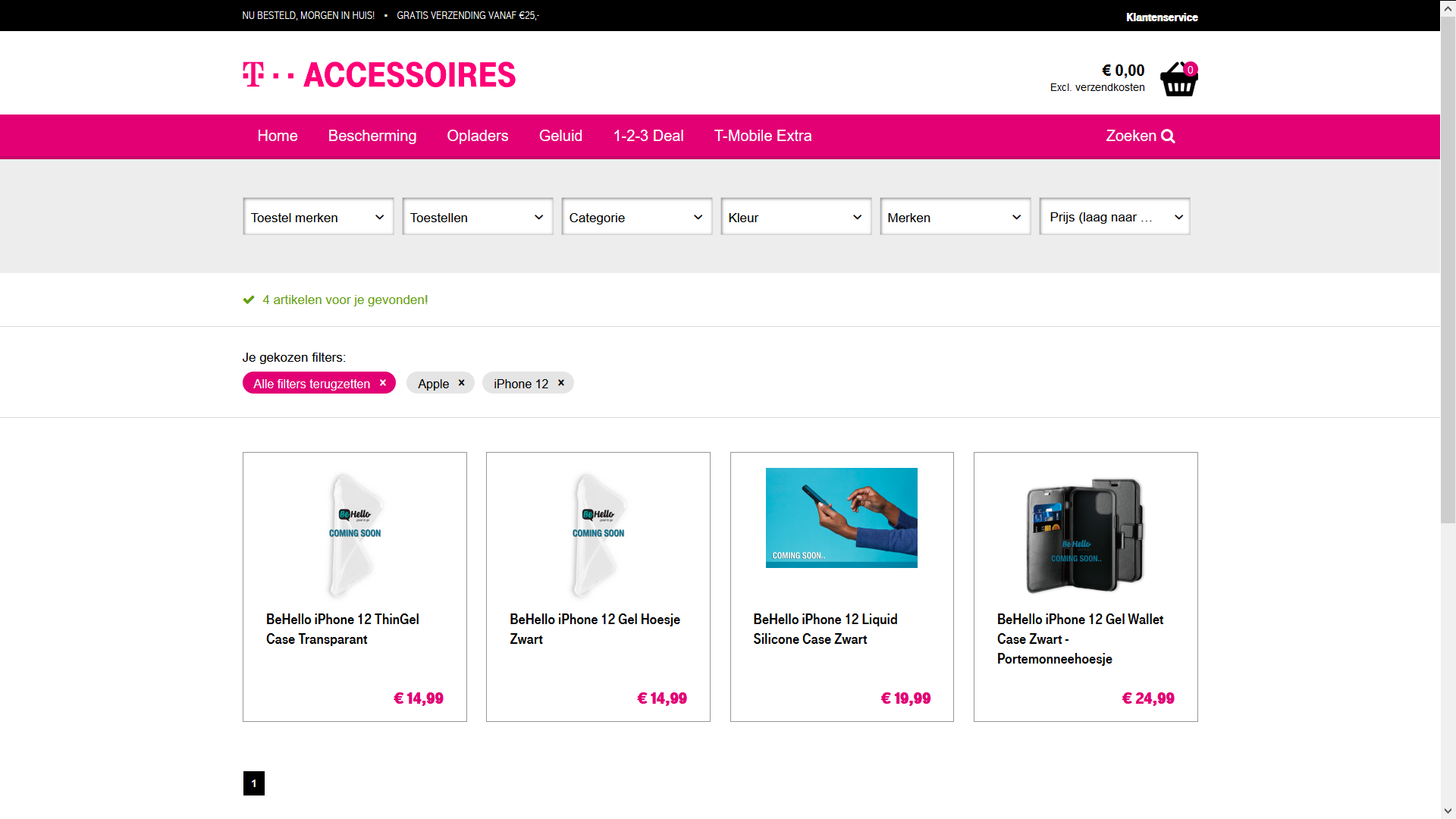Viewport: 1456px width, 819px height.
Task: Open the shopping basket icon
Action: click(x=1178, y=80)
